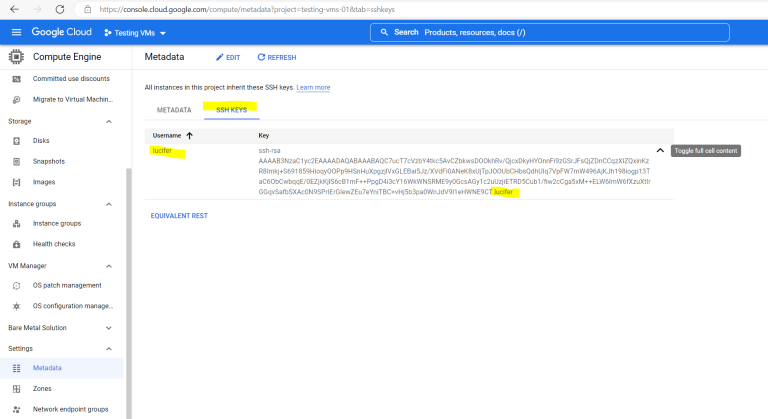This screenshot has height=419, width=768.
Task: Click the Metadata list icon
Action: point(17,368)
